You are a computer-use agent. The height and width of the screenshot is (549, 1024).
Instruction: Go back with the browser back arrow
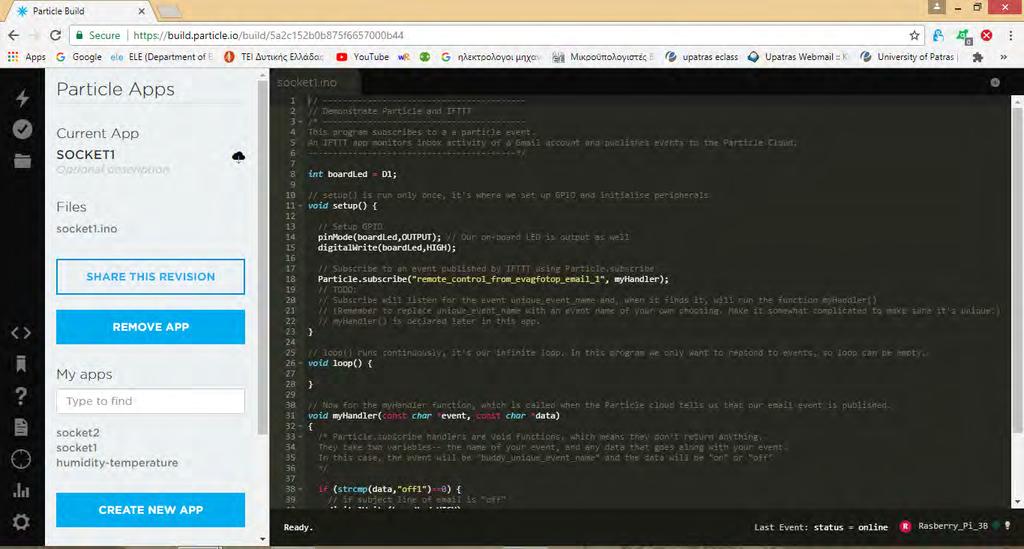click(14, 35)
